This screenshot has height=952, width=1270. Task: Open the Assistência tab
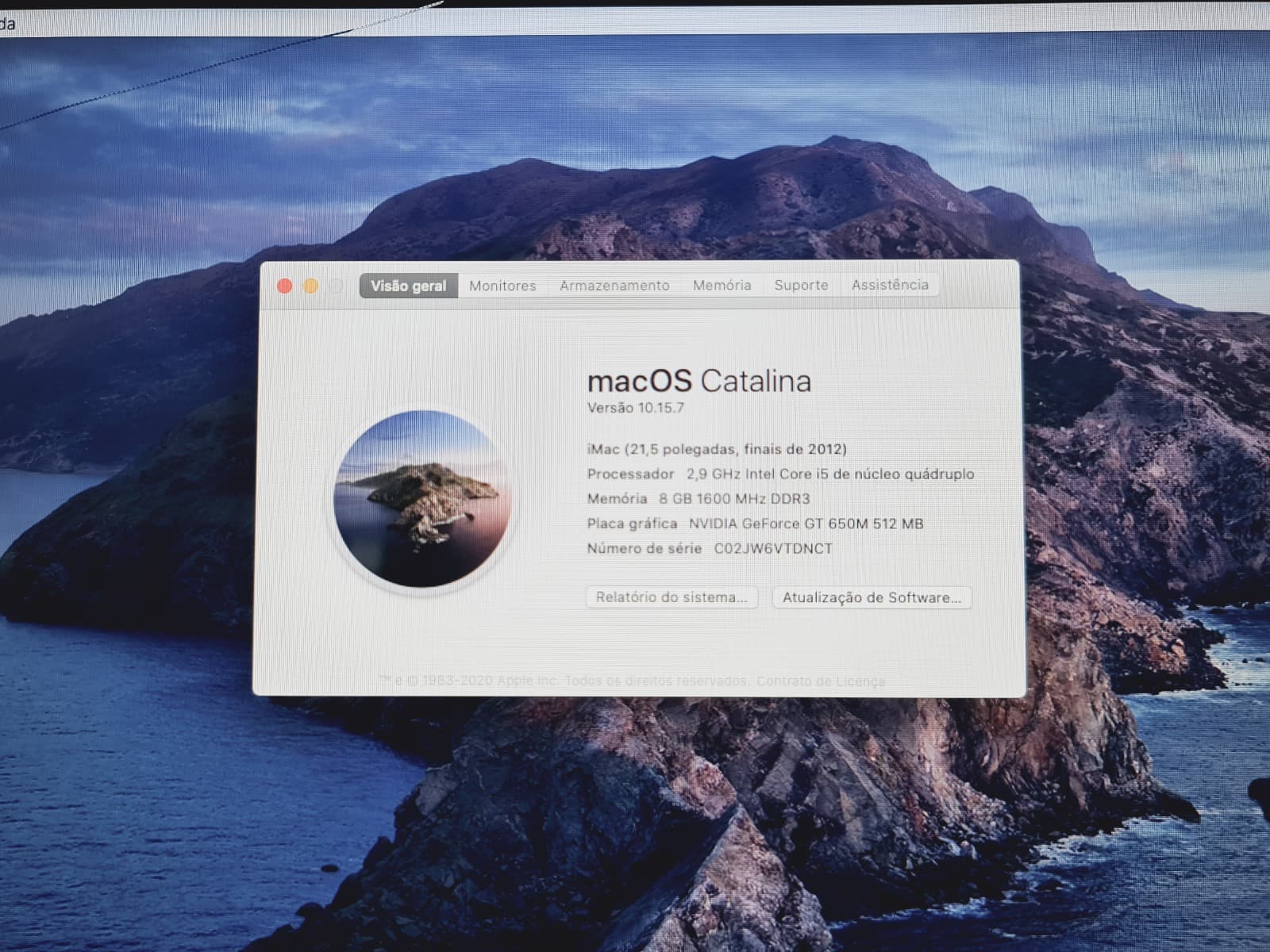click(x=890, y=284)
